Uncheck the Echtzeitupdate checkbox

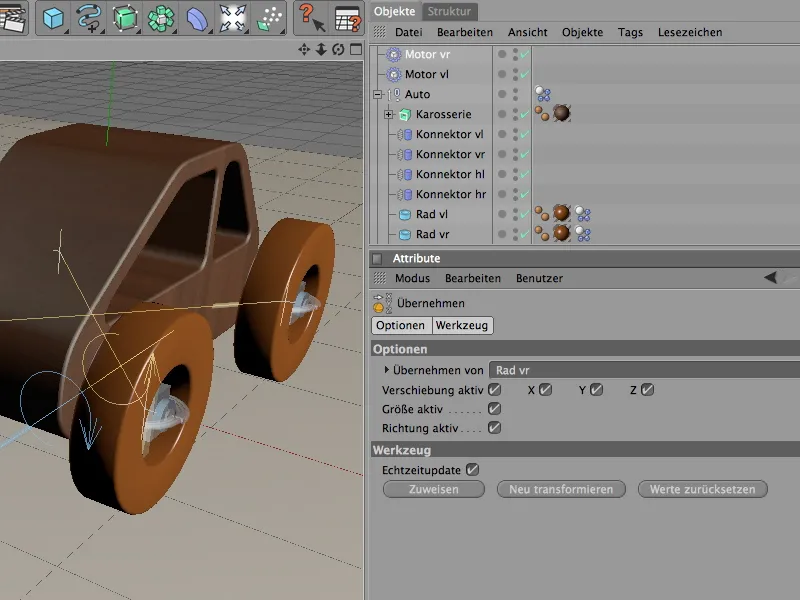point(473,468)
